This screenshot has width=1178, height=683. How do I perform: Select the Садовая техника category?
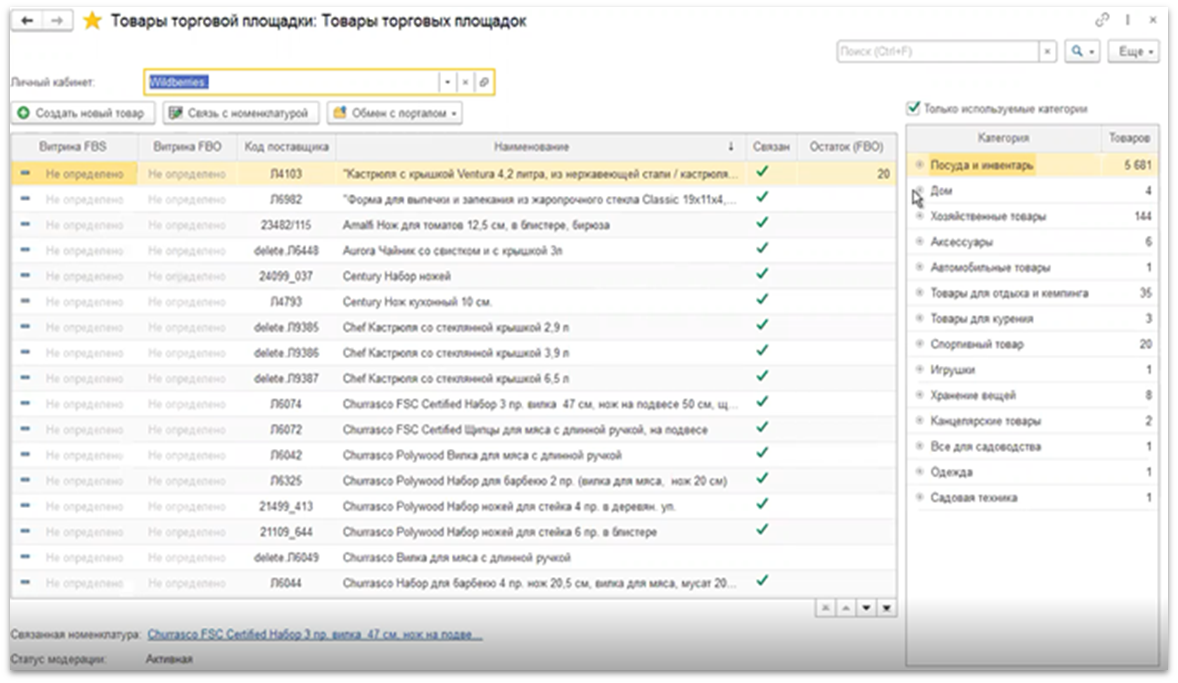click(x=1033, y=497)
